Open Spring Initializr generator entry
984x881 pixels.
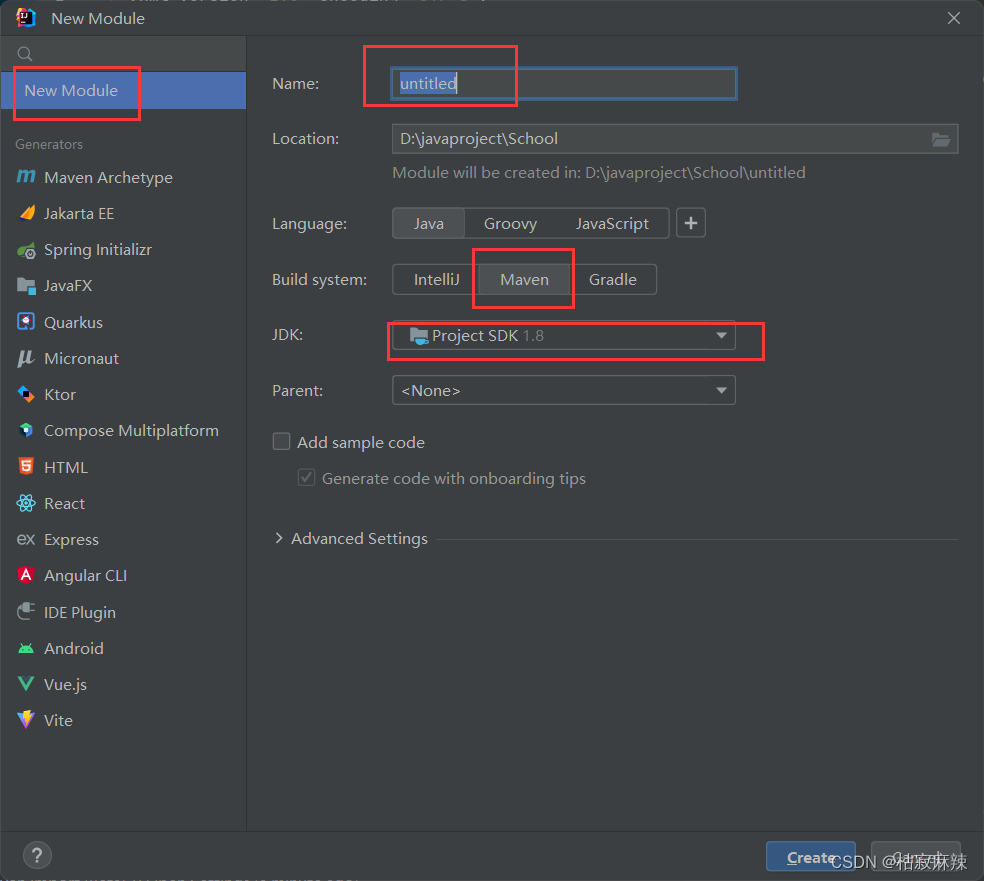[x=123, y=250]
